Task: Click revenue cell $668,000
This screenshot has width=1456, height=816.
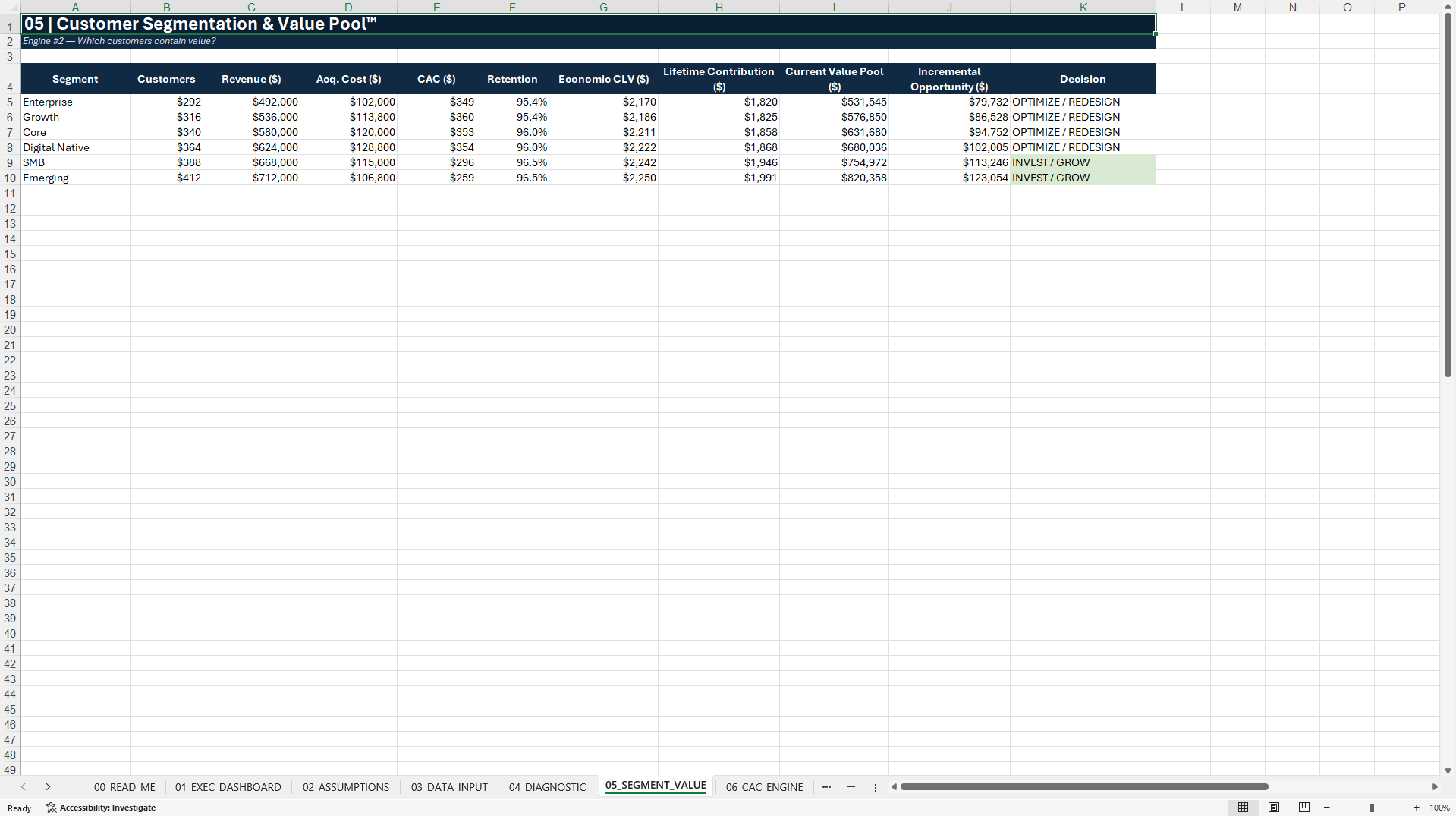Action: (x=251, y=162)
